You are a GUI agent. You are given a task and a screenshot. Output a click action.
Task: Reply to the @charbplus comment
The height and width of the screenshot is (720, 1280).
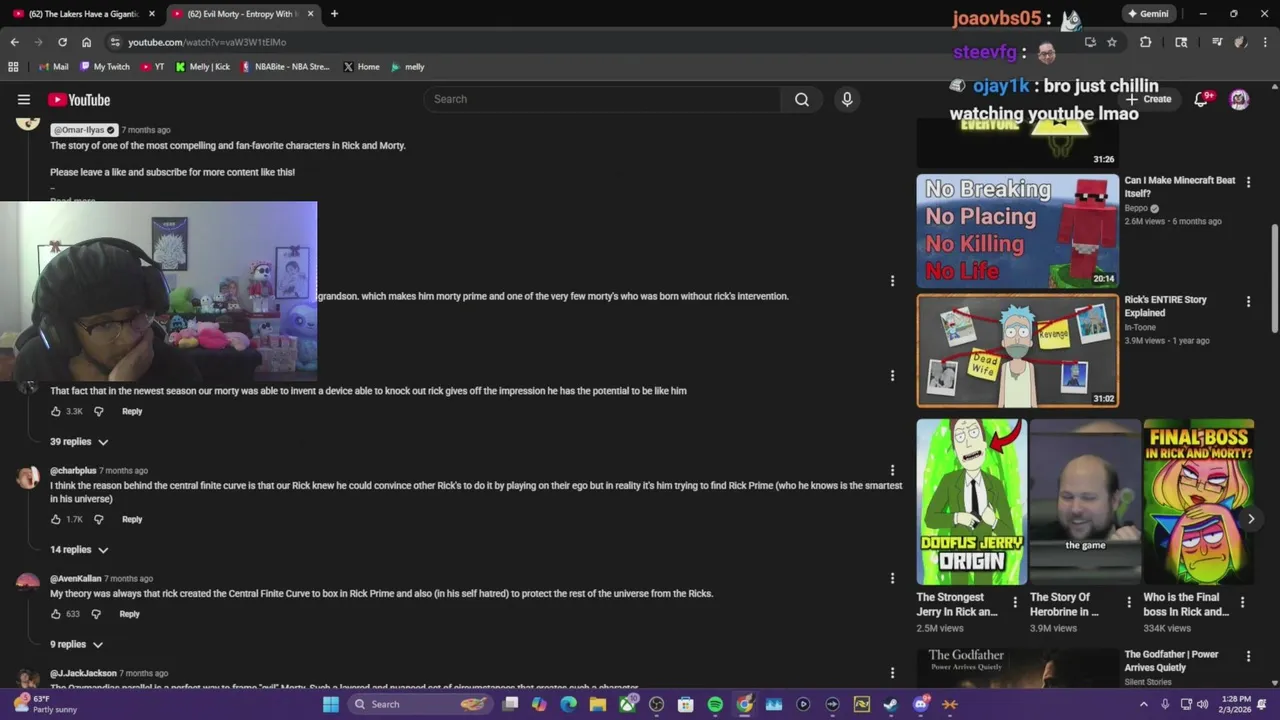click(132, 519)
